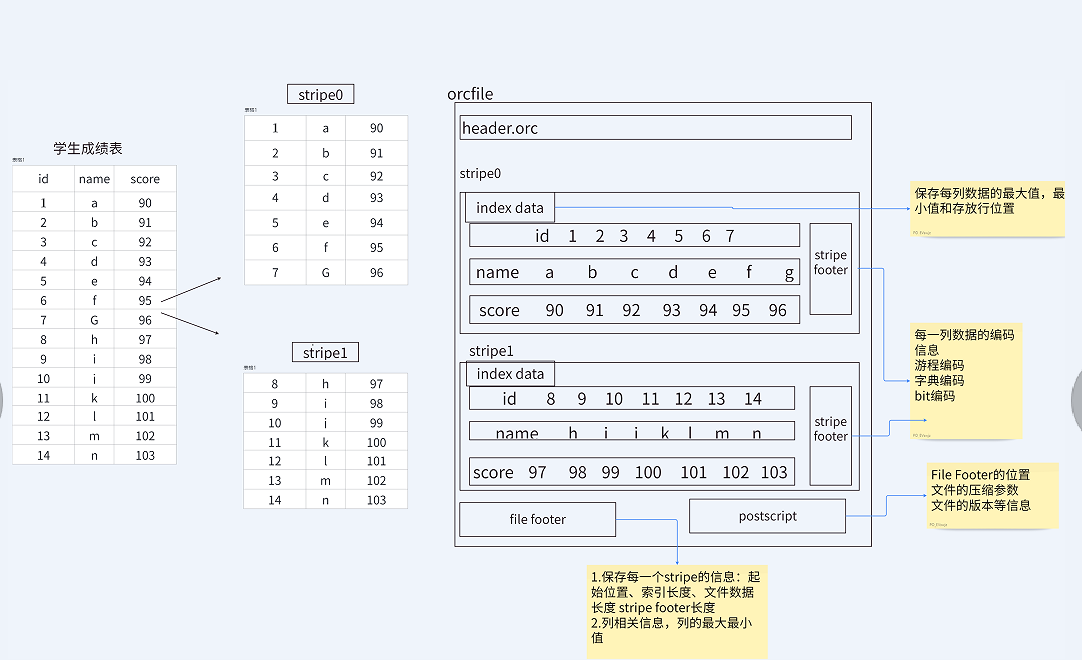Select the score row box starting with 90

[634, 310]
